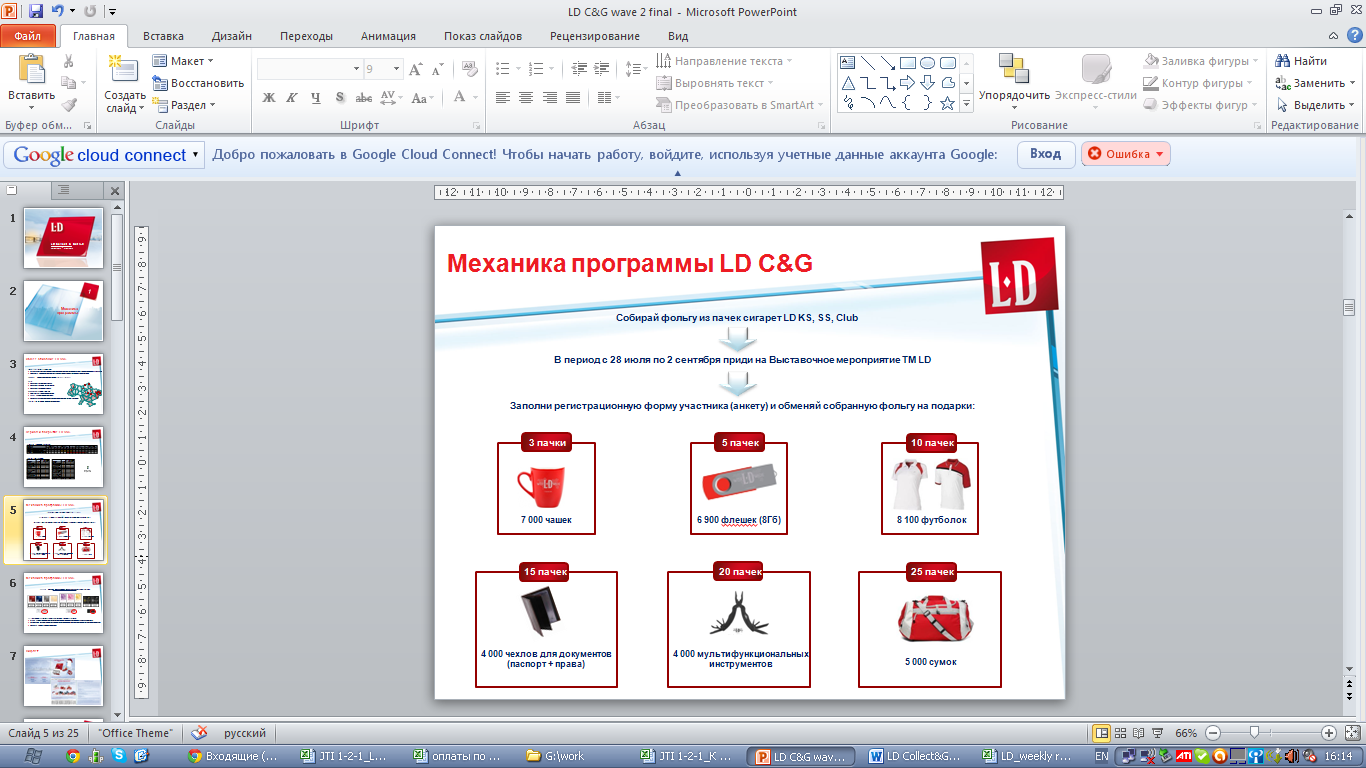
Task: Open the Select (Выделить) dropdown
Action: point(1315,105)
